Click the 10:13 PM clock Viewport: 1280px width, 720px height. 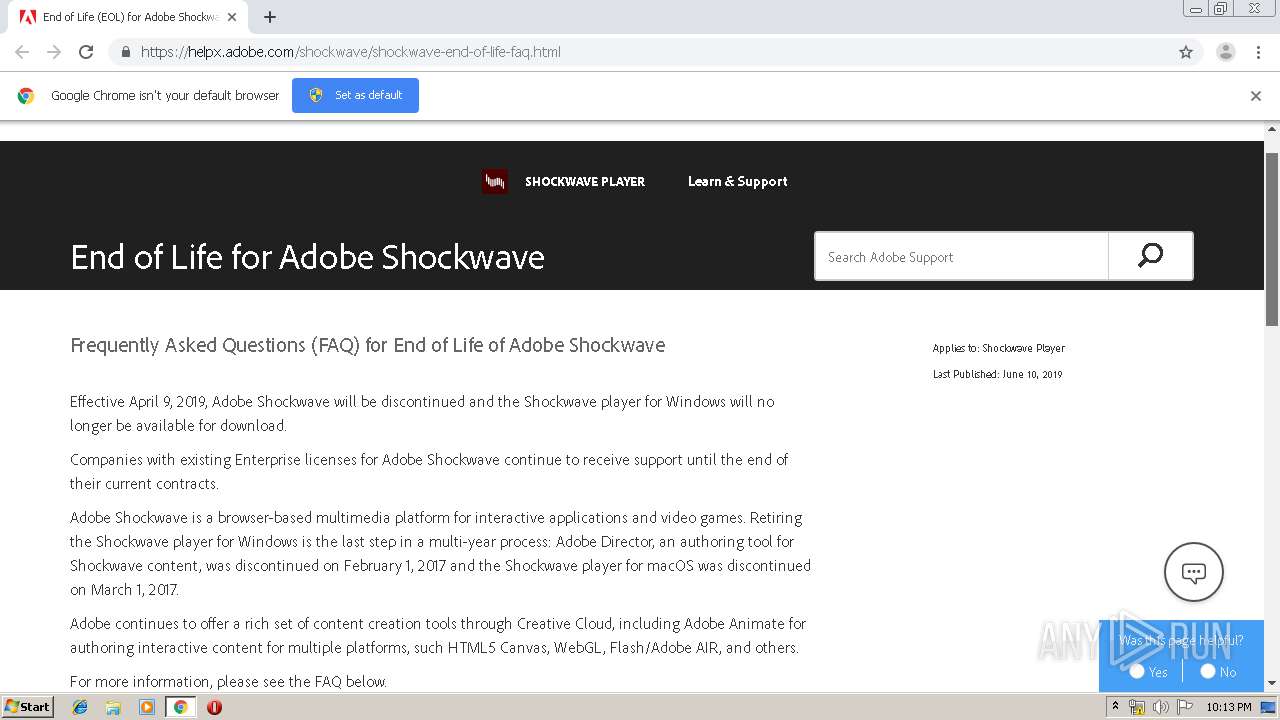point(1229,707)
